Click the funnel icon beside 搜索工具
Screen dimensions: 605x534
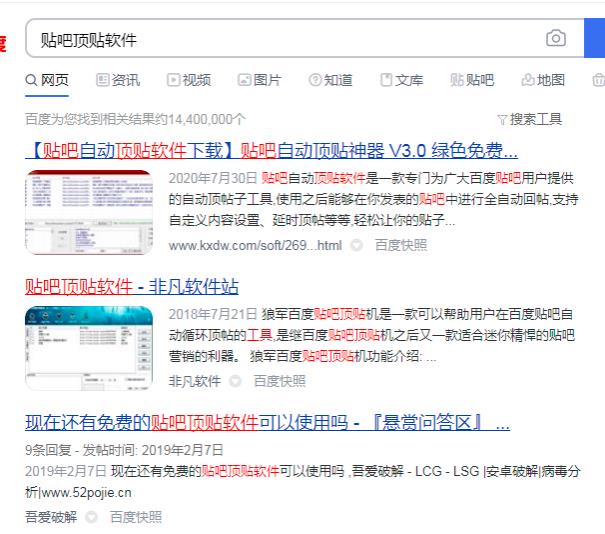coord(502,120)
